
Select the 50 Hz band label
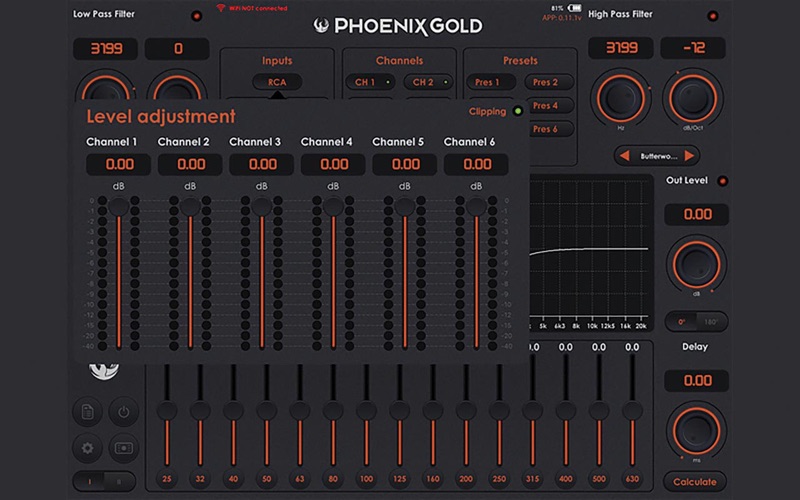pyautogui.click(x=266, y=479)
